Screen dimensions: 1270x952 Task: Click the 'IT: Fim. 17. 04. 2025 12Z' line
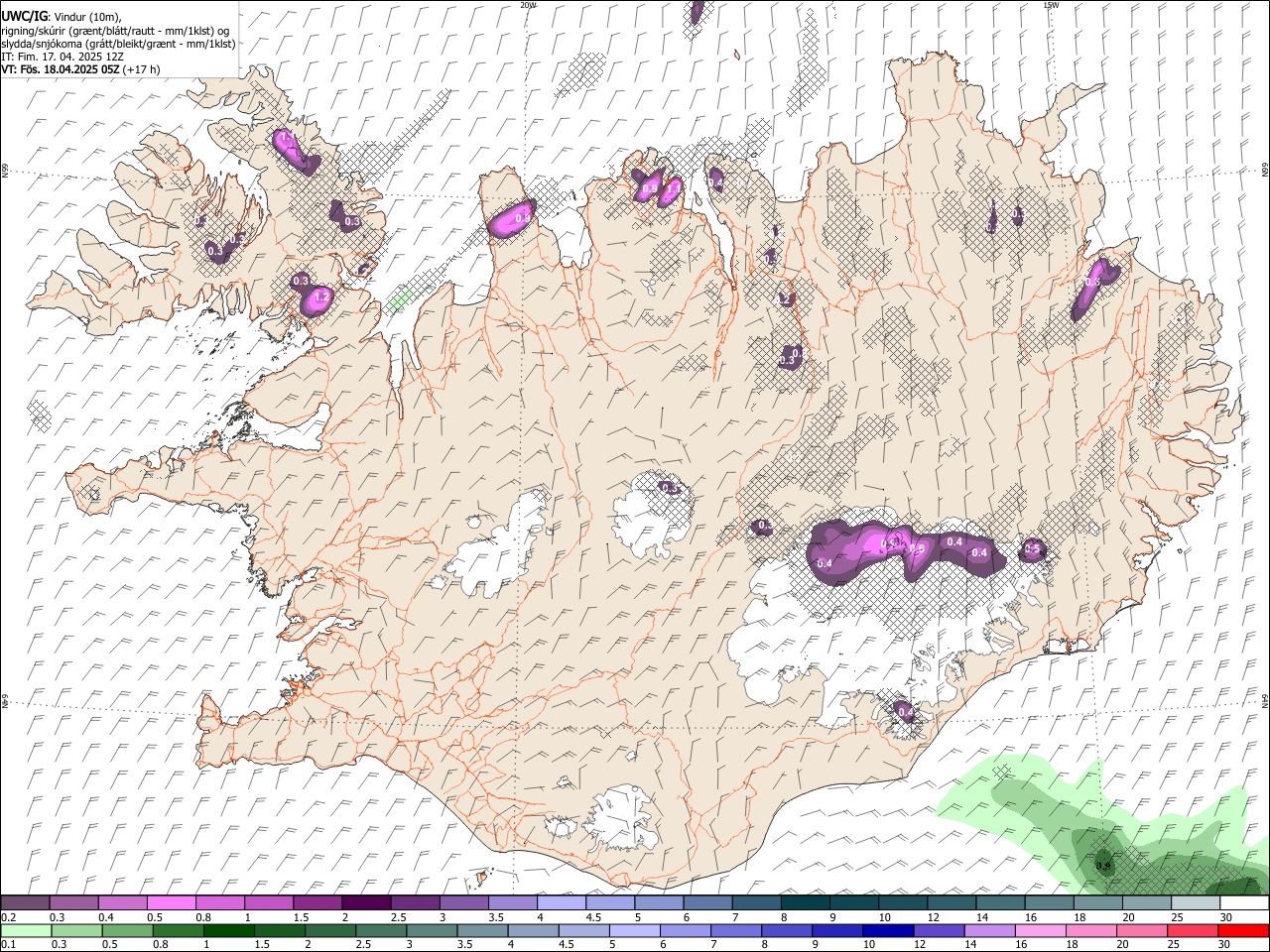click(x=63, y=57)
